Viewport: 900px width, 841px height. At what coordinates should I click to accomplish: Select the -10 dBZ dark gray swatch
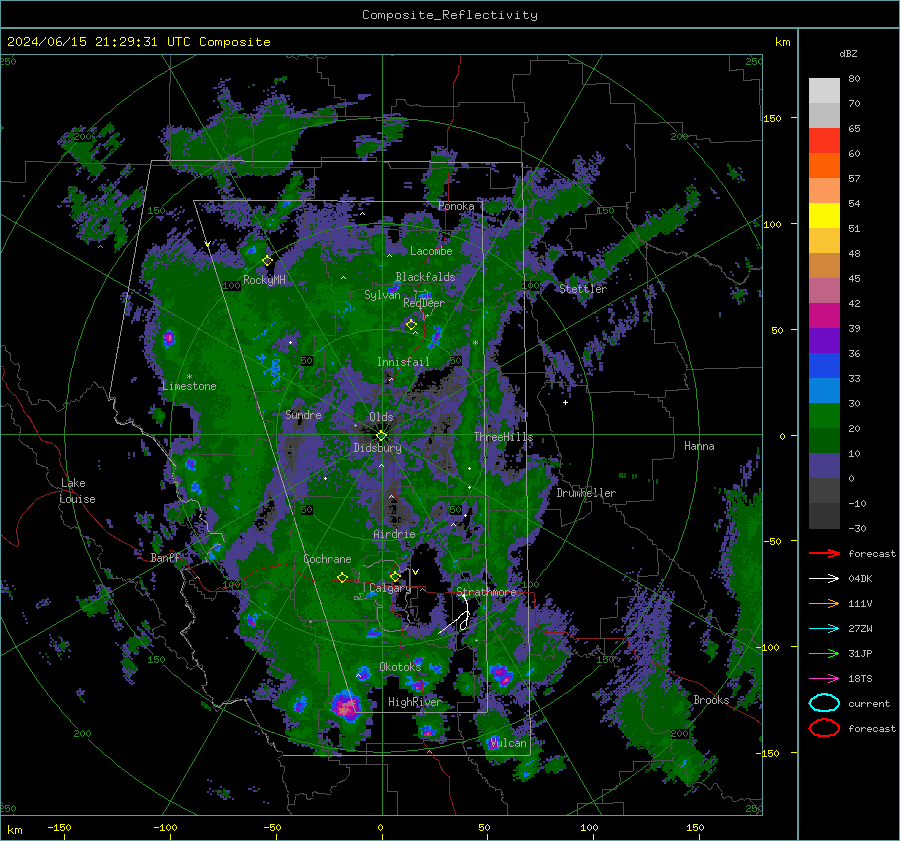[x=824, y=516]
